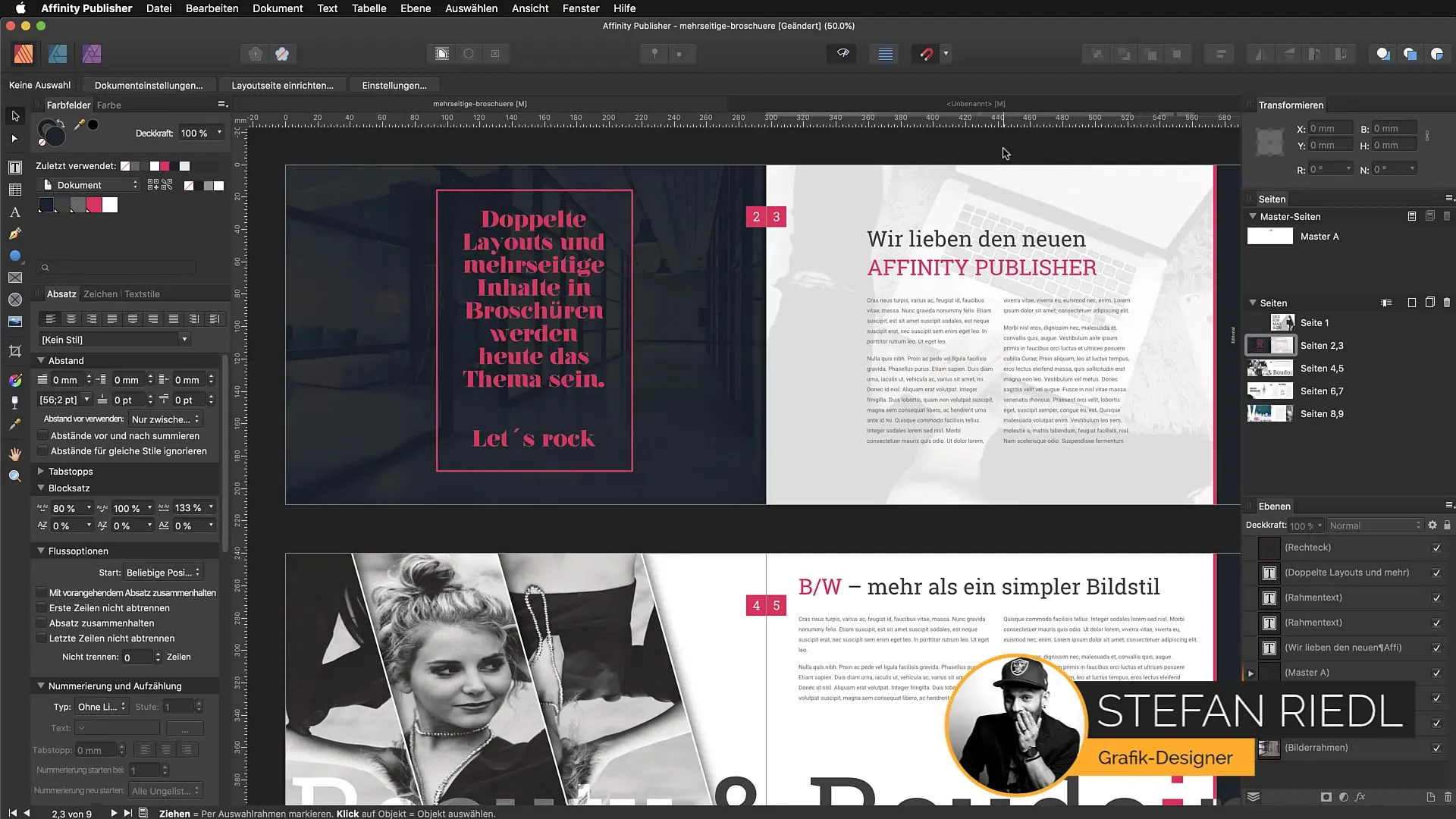Click the layer effects fx icon
The image size is (1456, 819).
[1360, 797]
